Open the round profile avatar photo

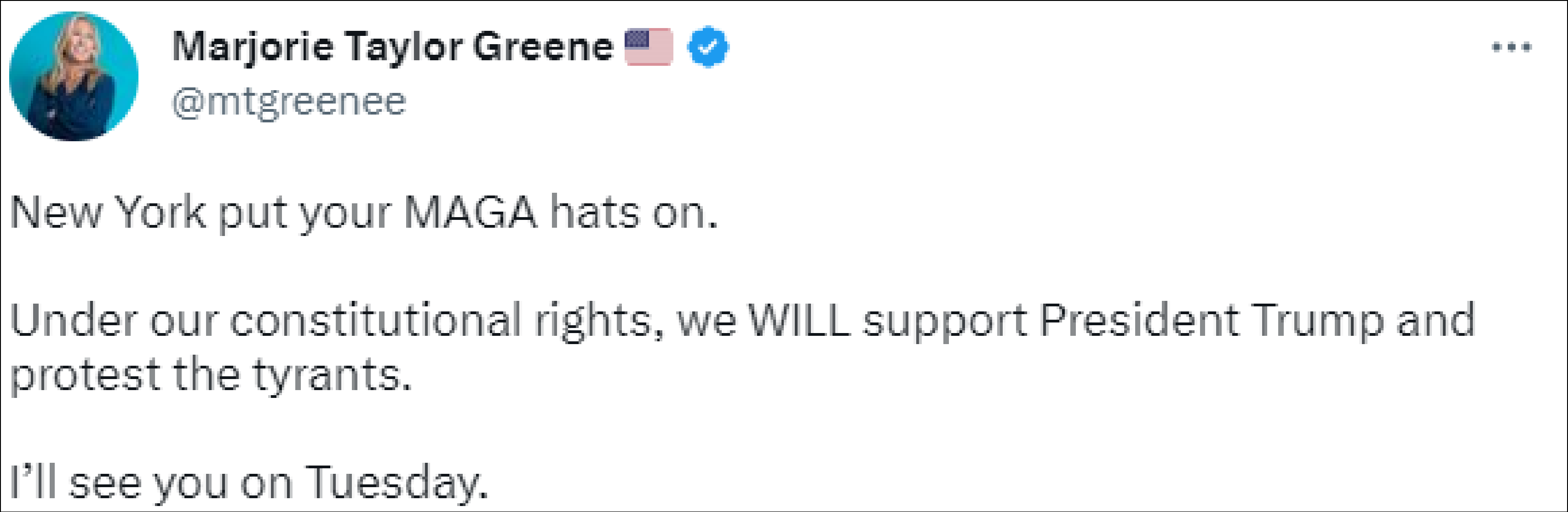tap(74, 77)
